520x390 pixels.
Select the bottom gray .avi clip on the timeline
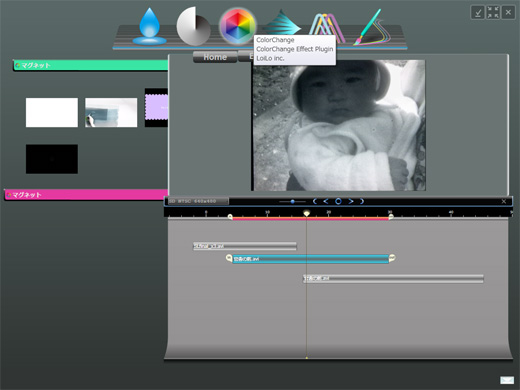(393, 279)
